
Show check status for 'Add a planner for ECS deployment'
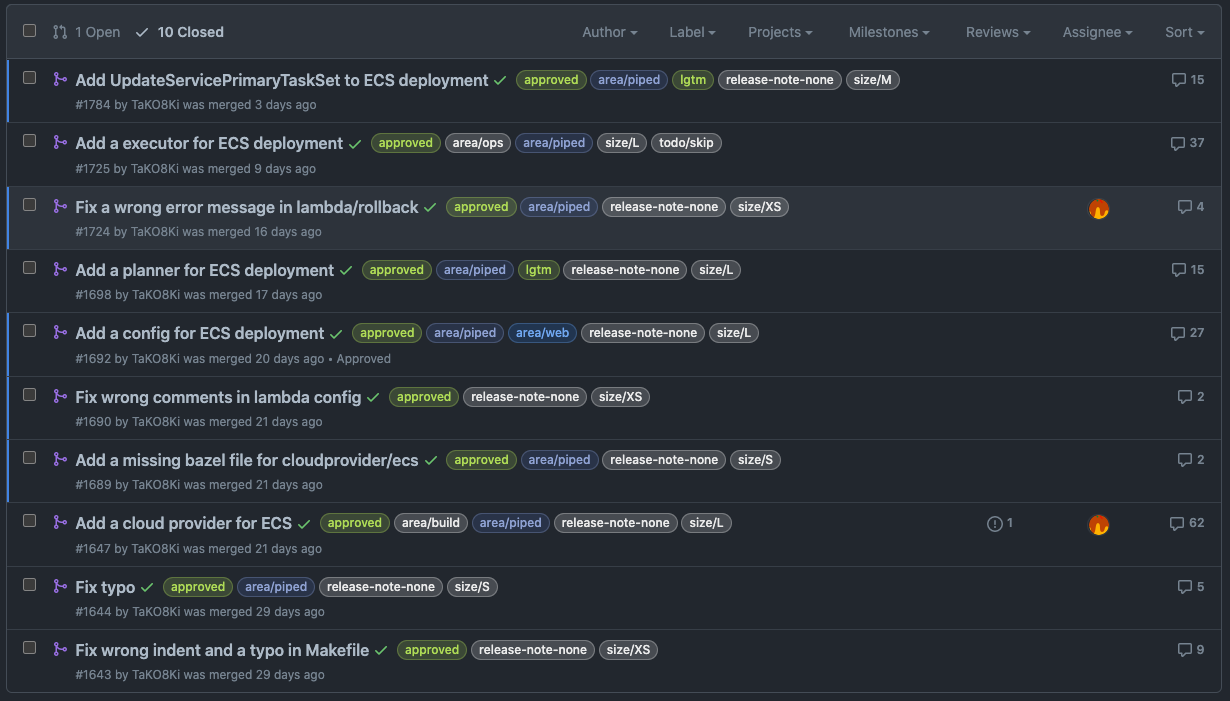(346, 271)
